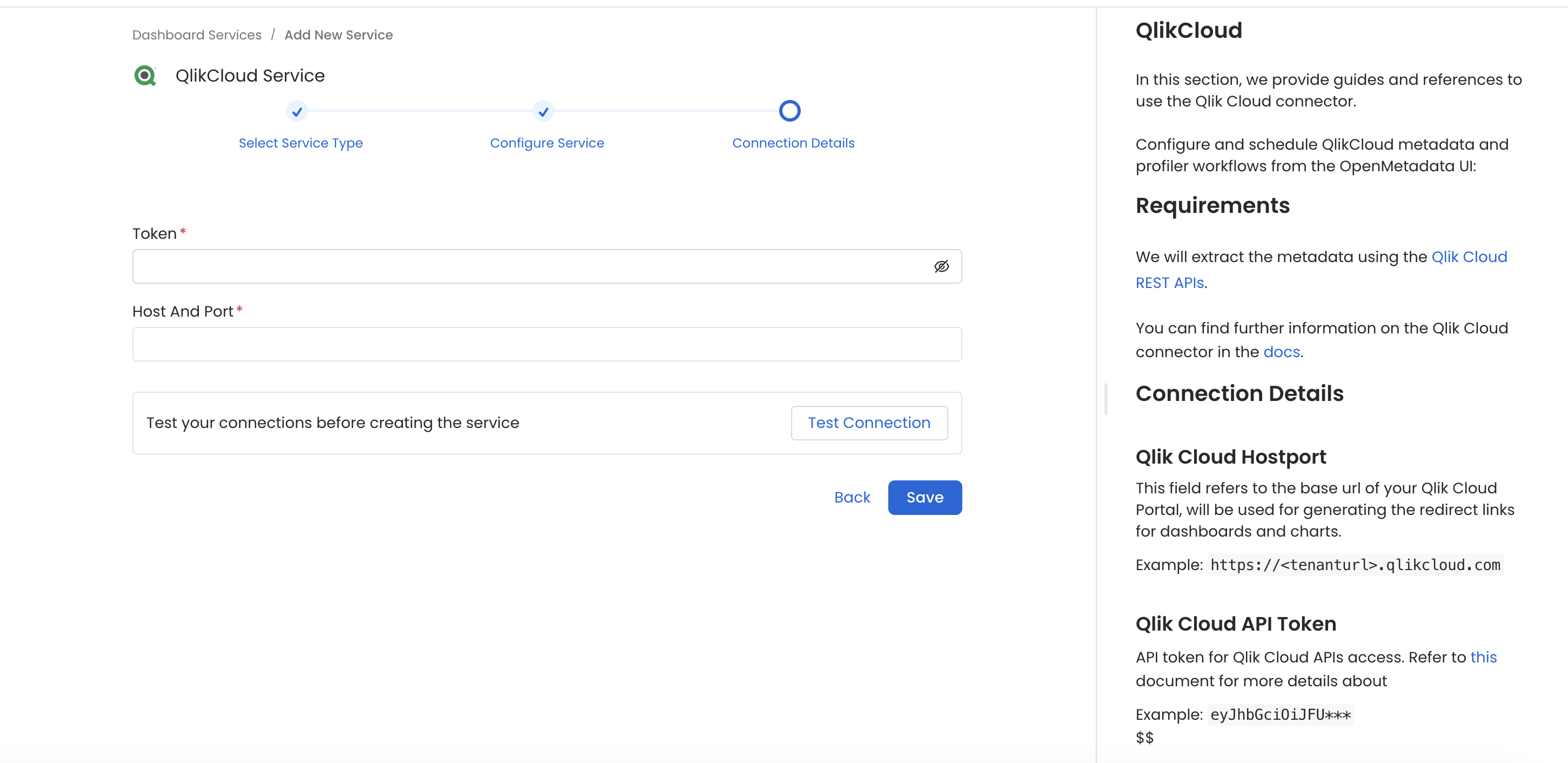Click the Add New Service breadcrumb item
The width and height of the screenshot is (1568, 763).
click(338, 35)
